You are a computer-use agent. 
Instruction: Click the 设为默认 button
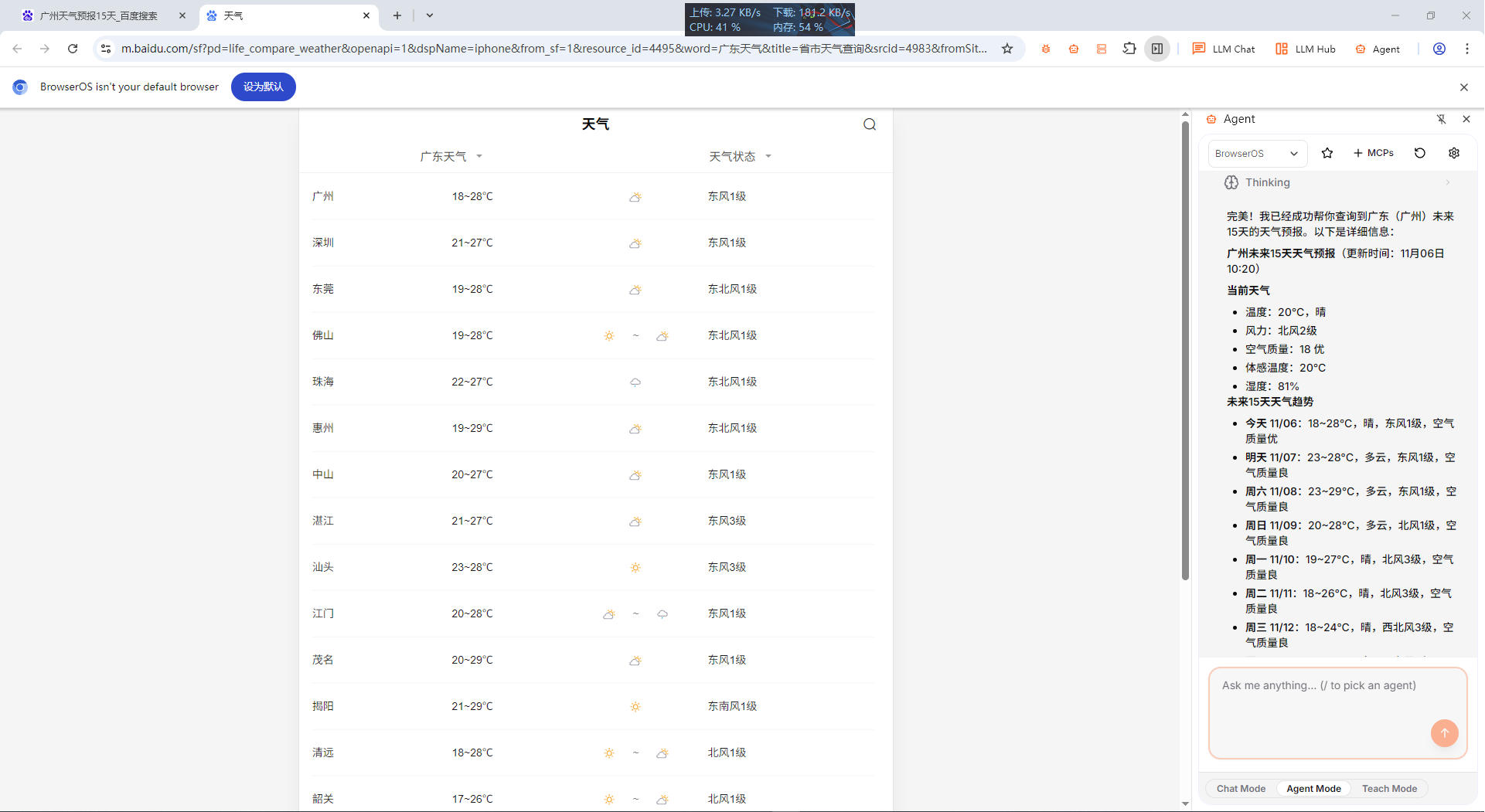tap(263, 87)
